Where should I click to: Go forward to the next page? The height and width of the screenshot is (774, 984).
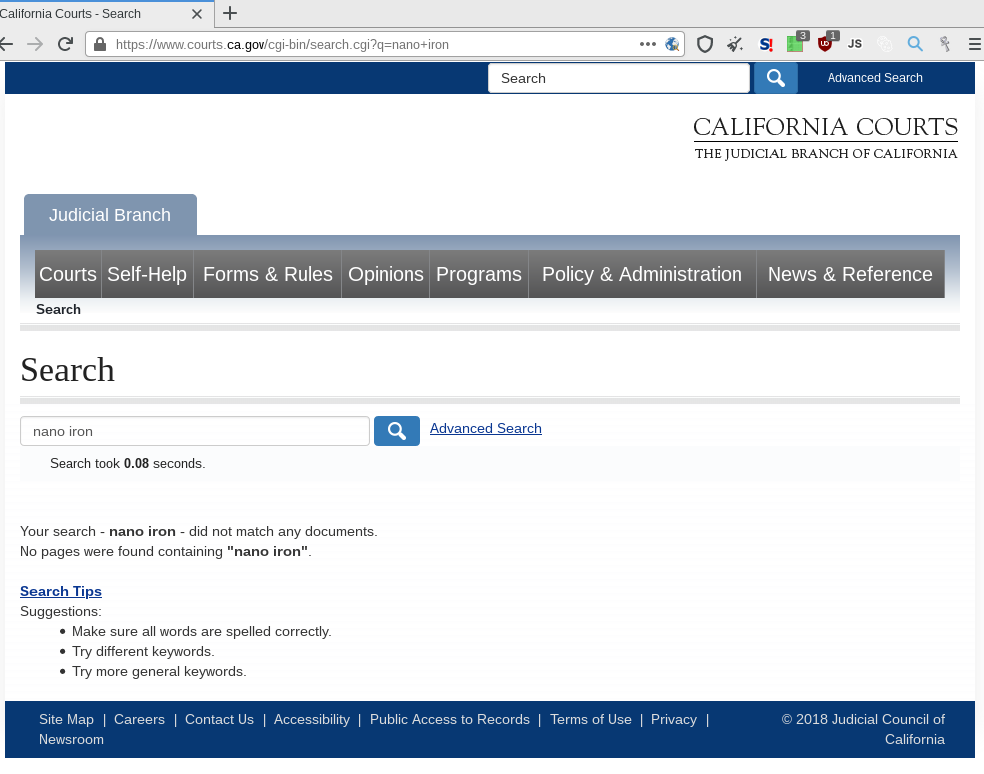click(x=35, y=45)
